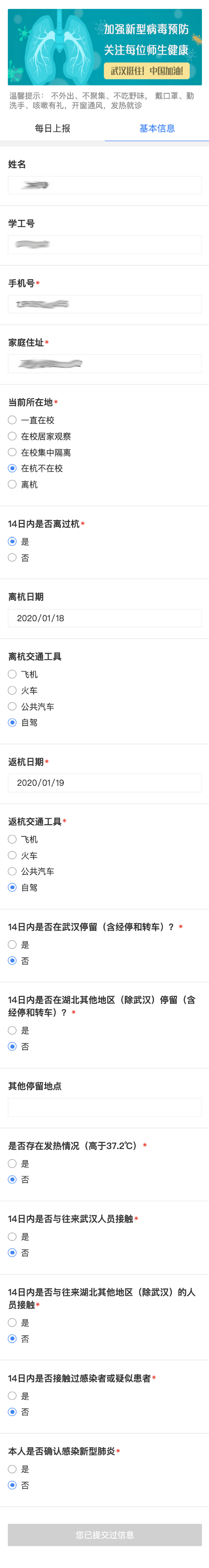Click the 姓名 input field
The image size is (209, 1568).
[105, 185]
